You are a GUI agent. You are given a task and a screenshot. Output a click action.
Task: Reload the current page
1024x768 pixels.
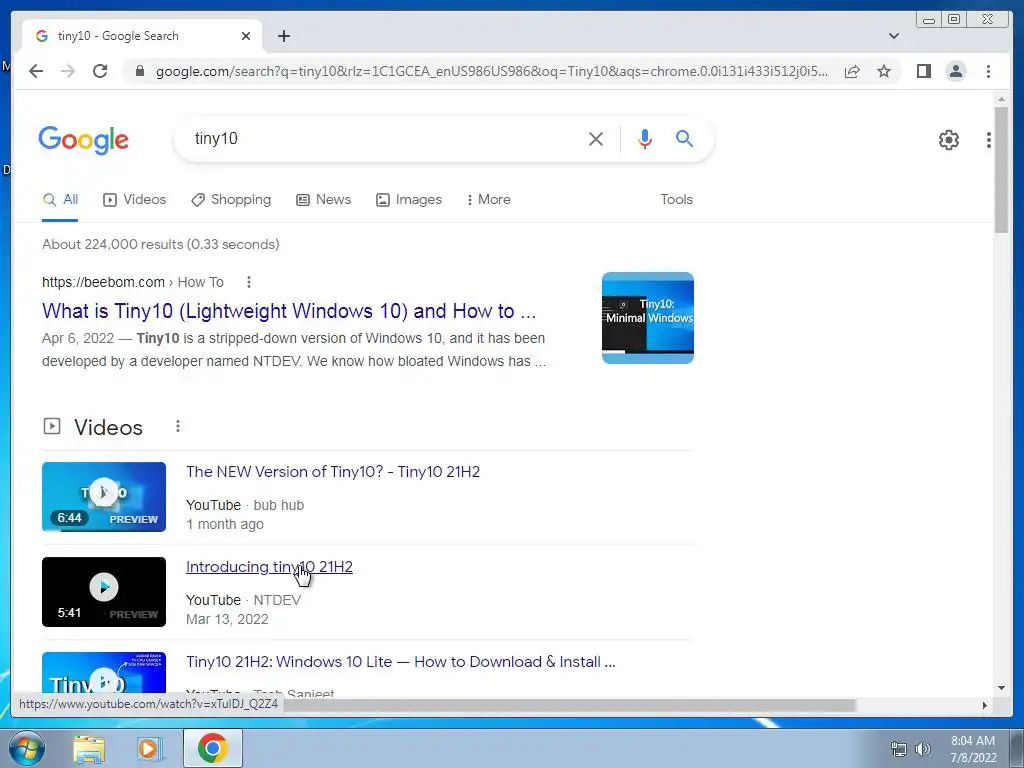[100, 71]
